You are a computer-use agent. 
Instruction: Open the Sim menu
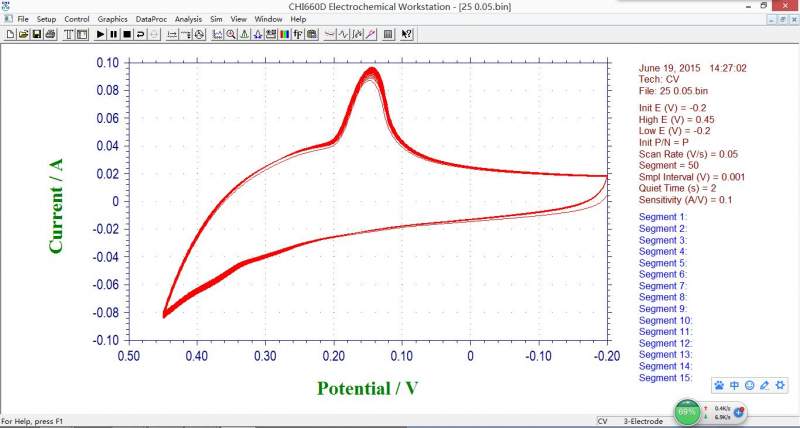point(216,19)
